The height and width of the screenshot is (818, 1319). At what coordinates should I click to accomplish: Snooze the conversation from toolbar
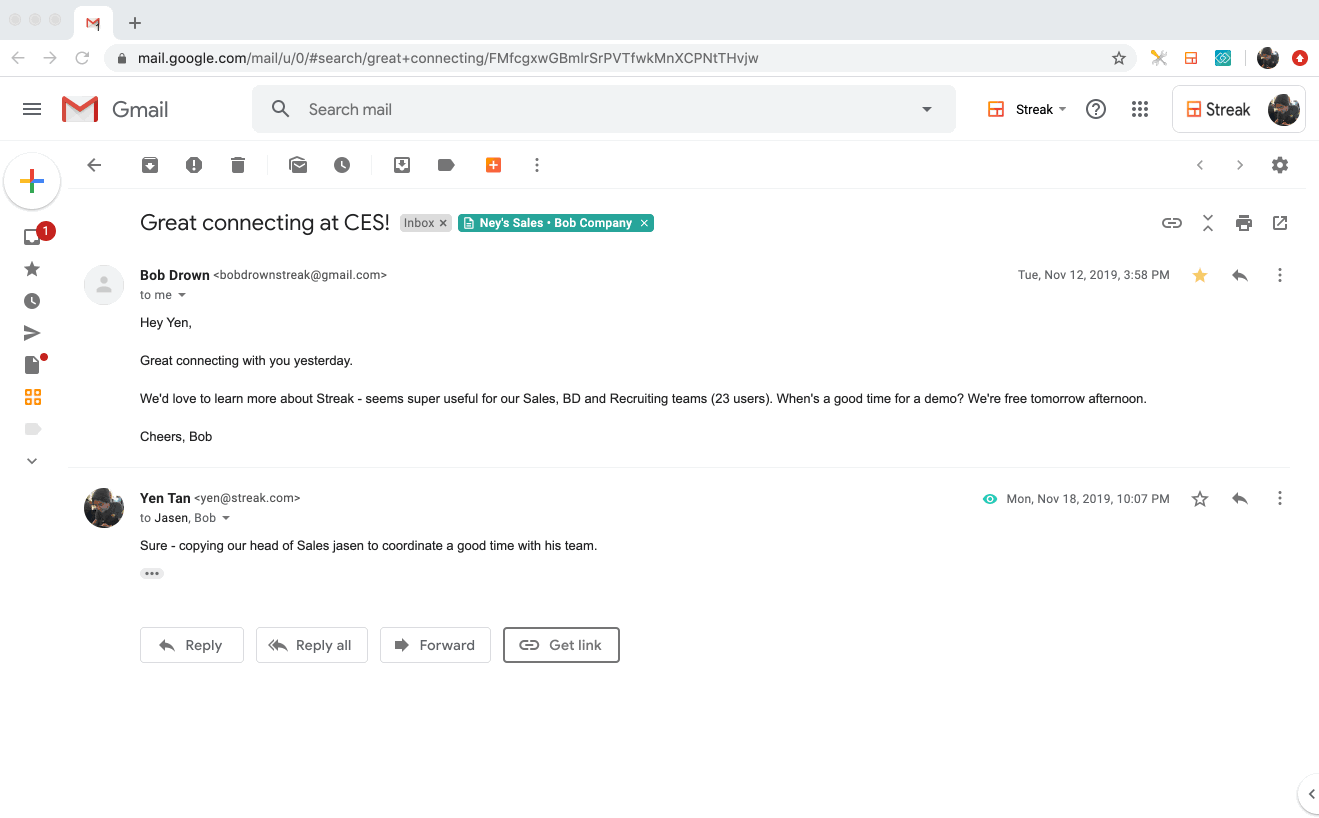(x=342, y=165)
